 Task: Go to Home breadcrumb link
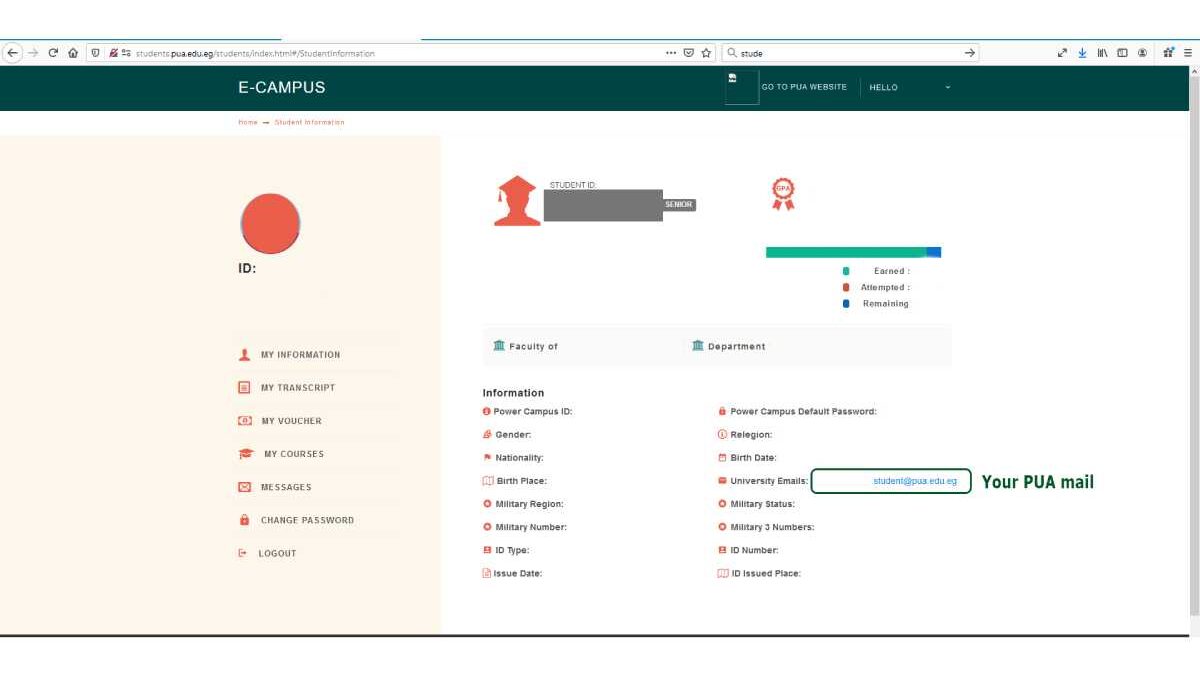click(x=247, y=122)
